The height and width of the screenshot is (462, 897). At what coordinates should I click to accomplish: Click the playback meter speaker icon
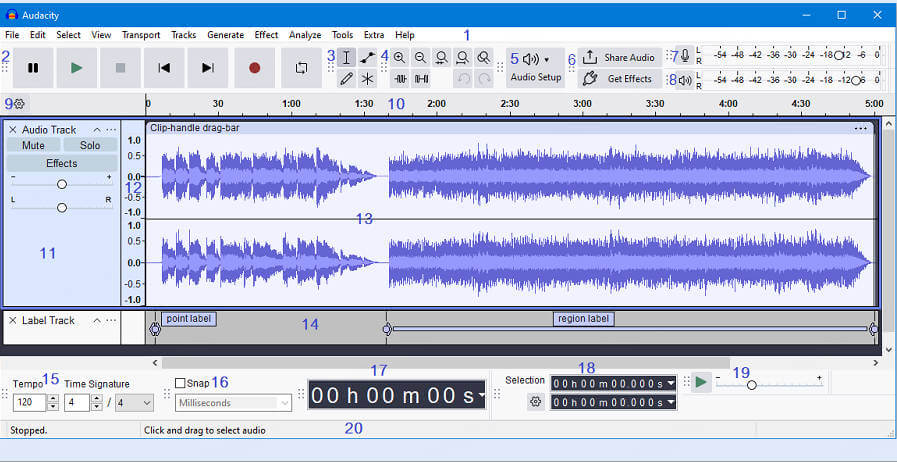(x=684, y=81)
